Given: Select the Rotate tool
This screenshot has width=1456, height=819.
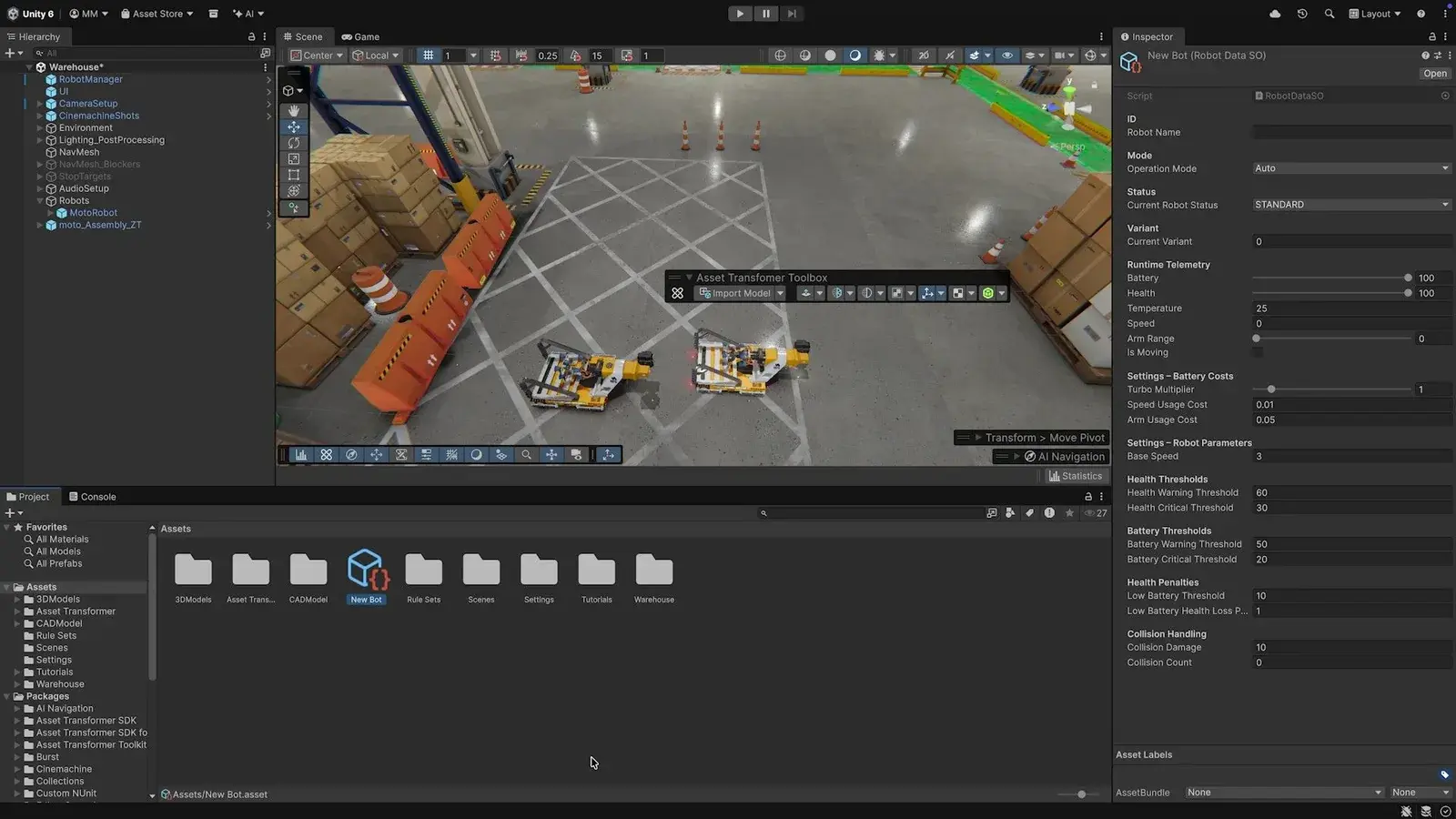Looking at the screenshot, I should coord(293,143).
